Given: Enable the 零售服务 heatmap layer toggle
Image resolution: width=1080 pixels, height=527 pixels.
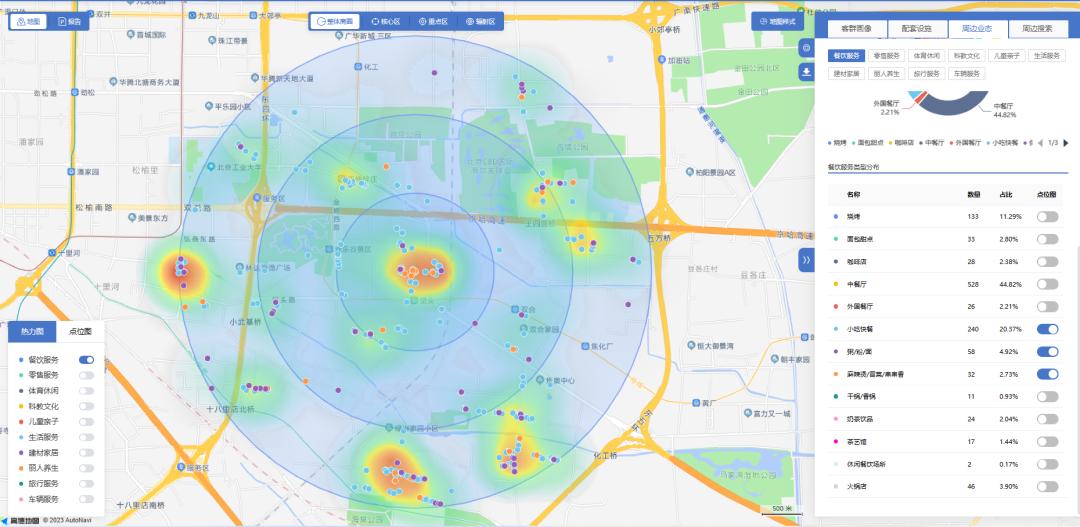Looking at the screenshot, I should click(x=87, y=375).
